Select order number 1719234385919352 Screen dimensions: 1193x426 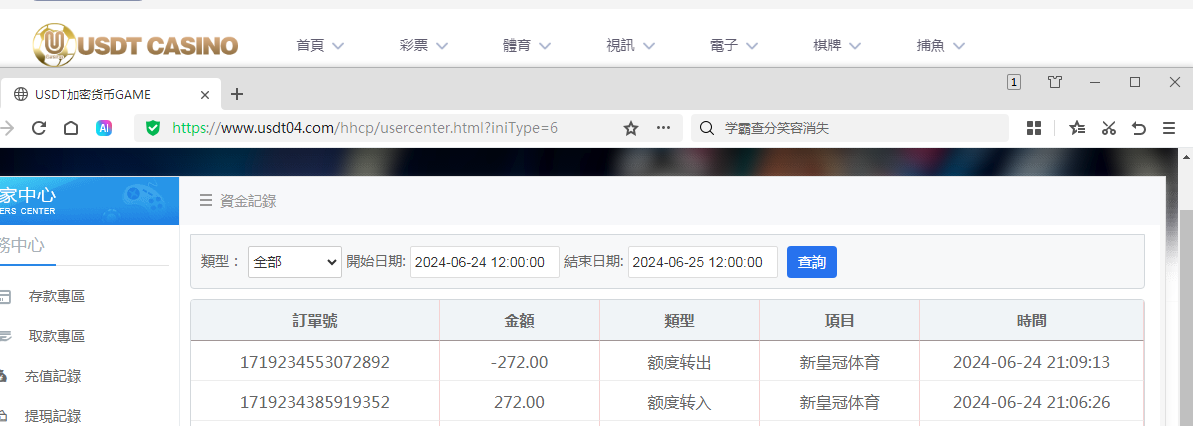[315, 402]
